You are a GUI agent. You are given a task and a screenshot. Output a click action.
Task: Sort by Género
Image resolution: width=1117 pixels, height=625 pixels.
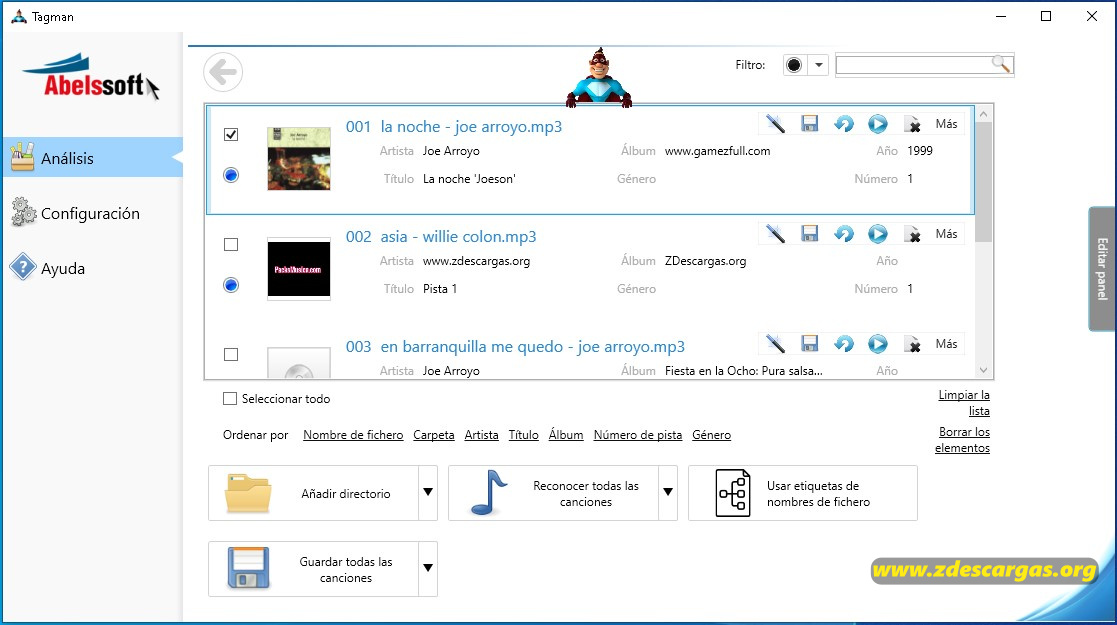coord(712,435)
